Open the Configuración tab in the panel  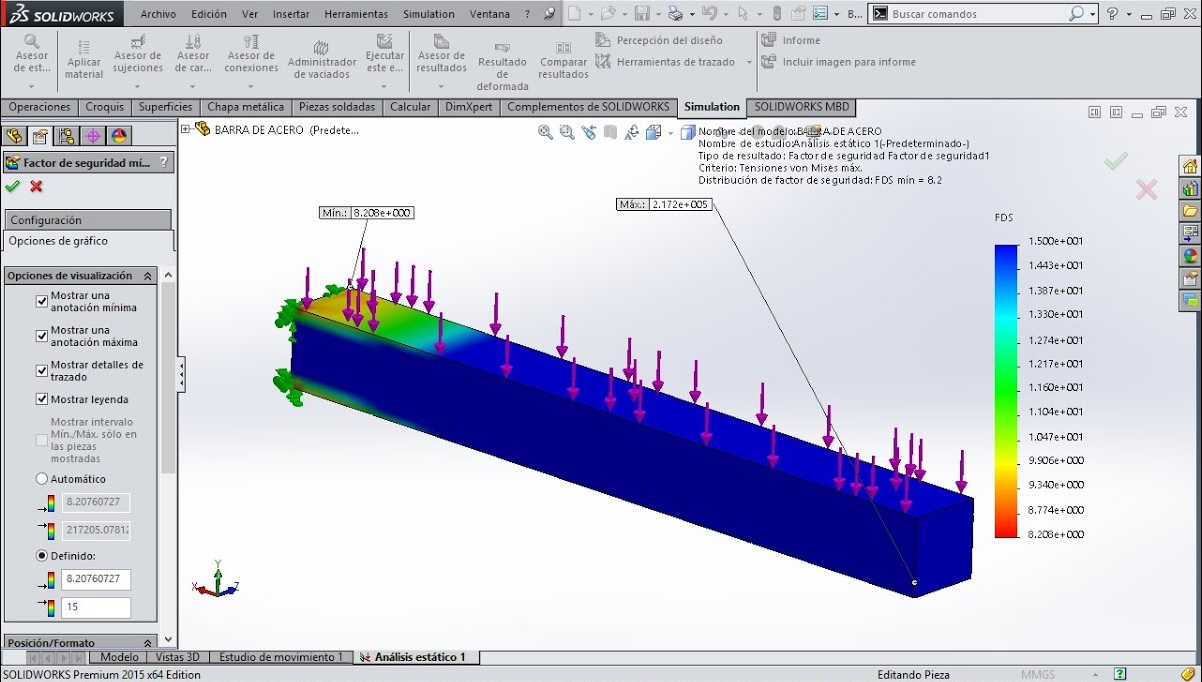click(46, 220)
